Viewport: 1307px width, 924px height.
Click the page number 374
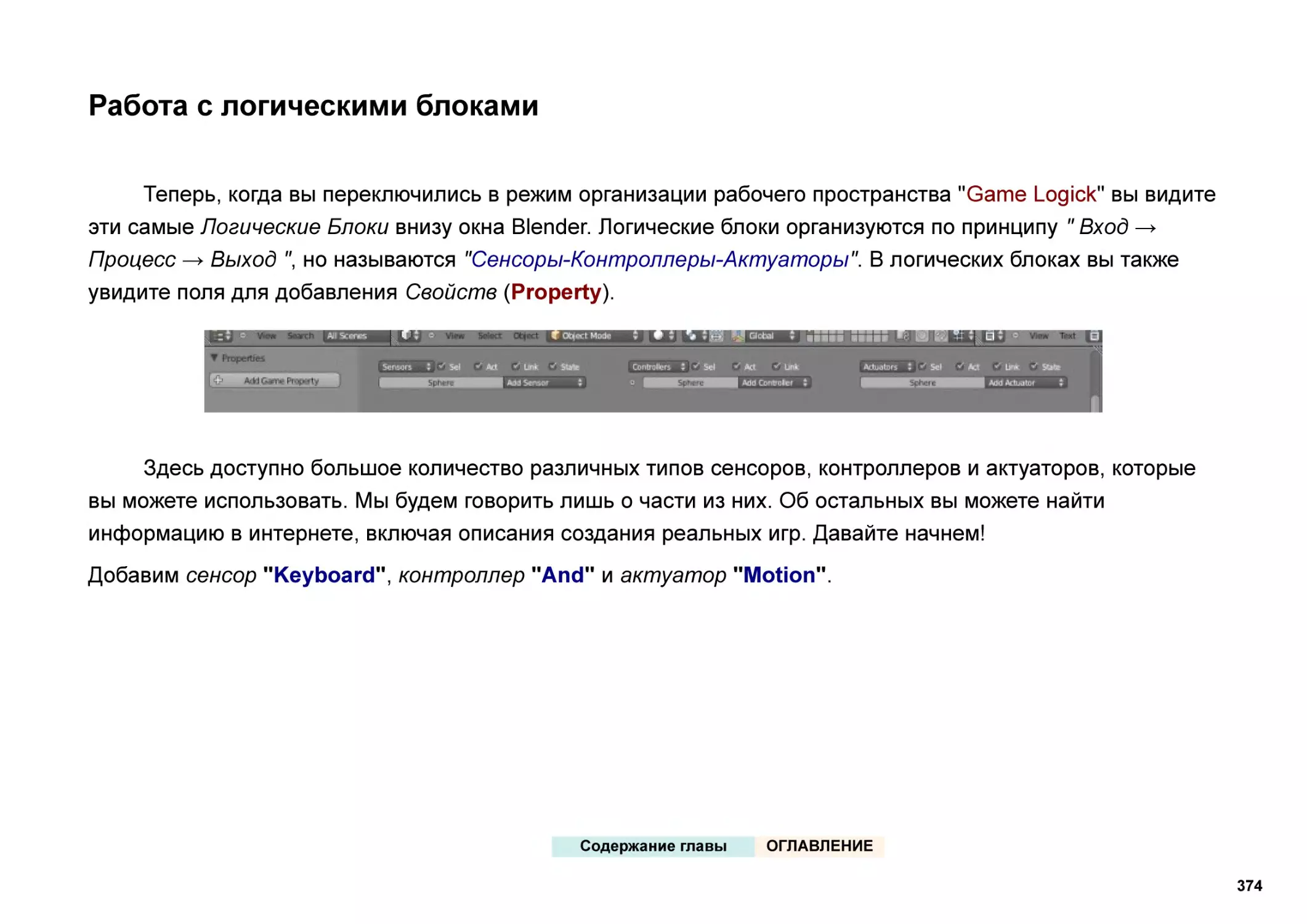point(1250,886)
